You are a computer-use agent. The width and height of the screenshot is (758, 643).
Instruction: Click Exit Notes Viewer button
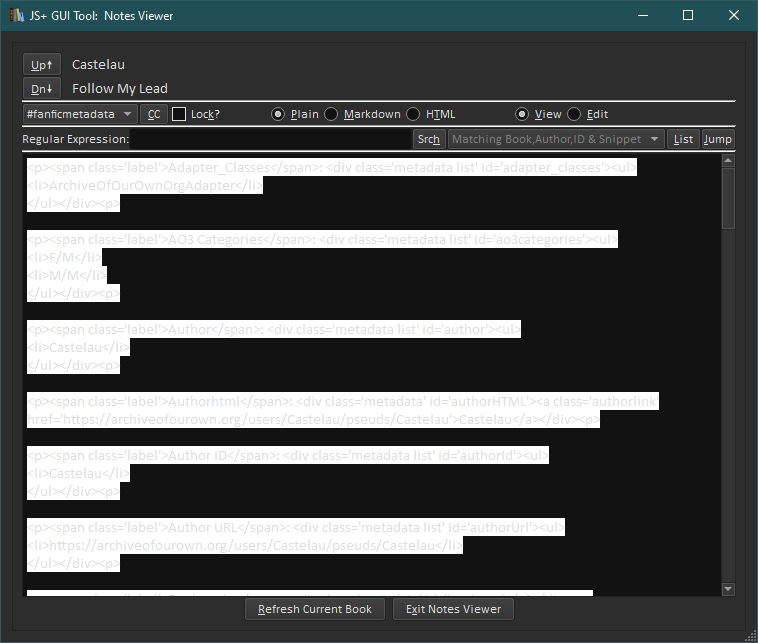(x=453, y=609)
